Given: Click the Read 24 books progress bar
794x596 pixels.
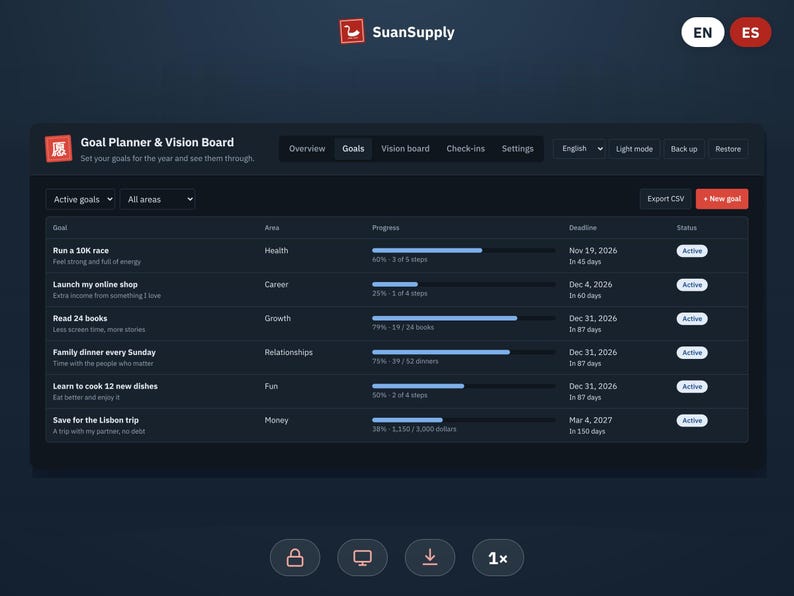Looking at the screenshot, I should (463, 318).
